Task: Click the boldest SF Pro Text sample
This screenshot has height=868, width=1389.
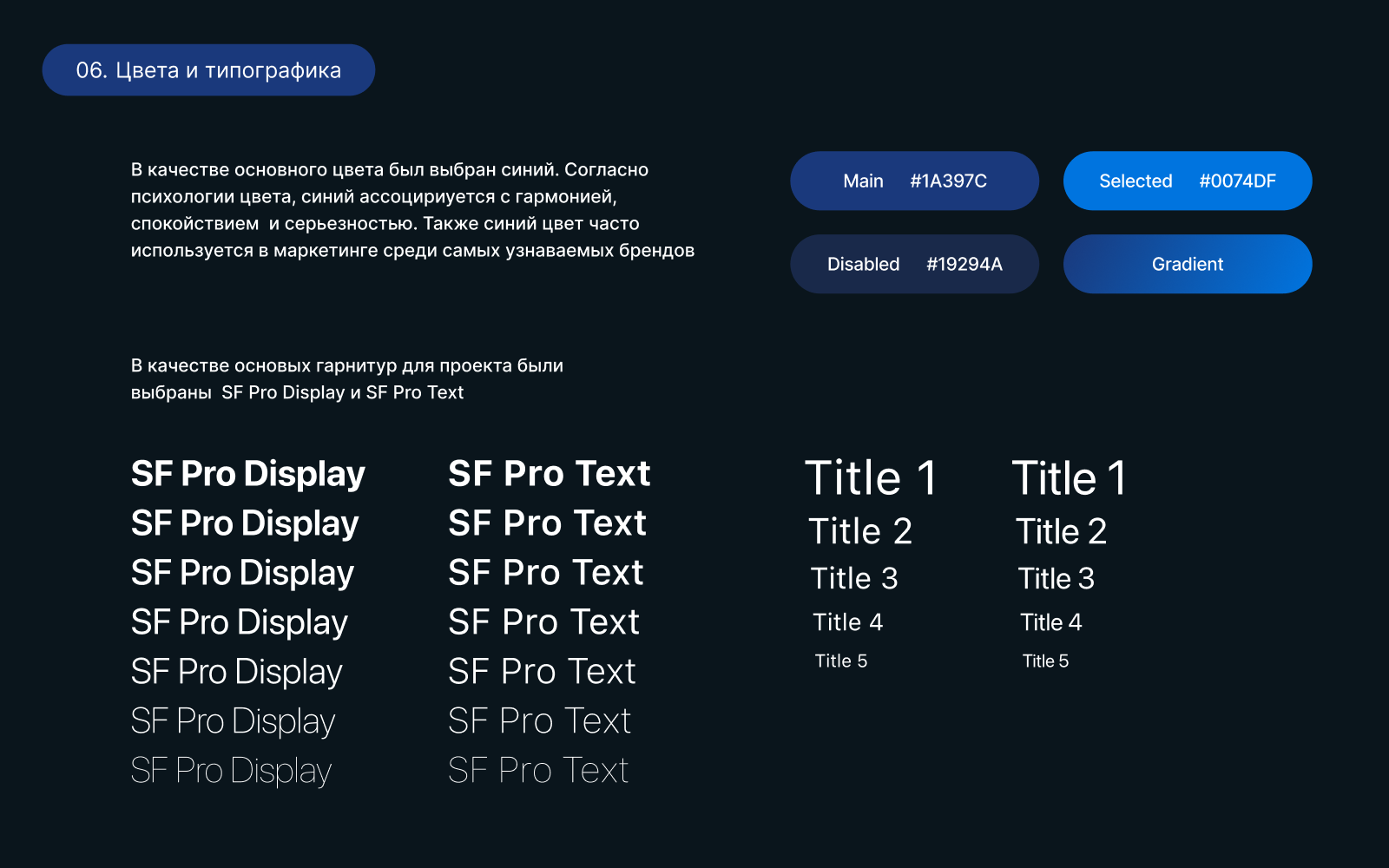Action: point(549,474)
